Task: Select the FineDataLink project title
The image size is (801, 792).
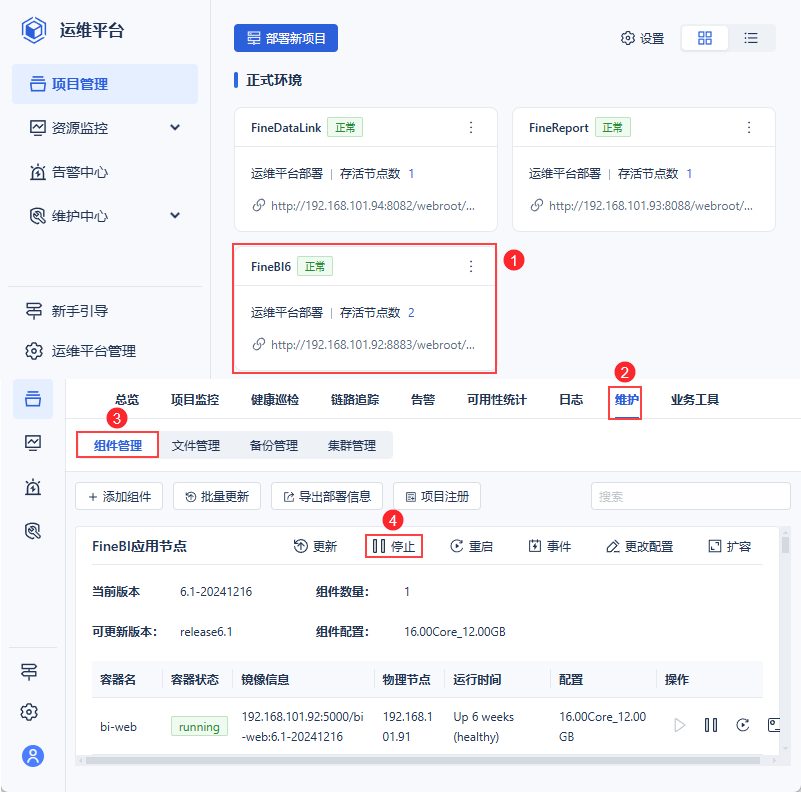Action: [286, 128]
